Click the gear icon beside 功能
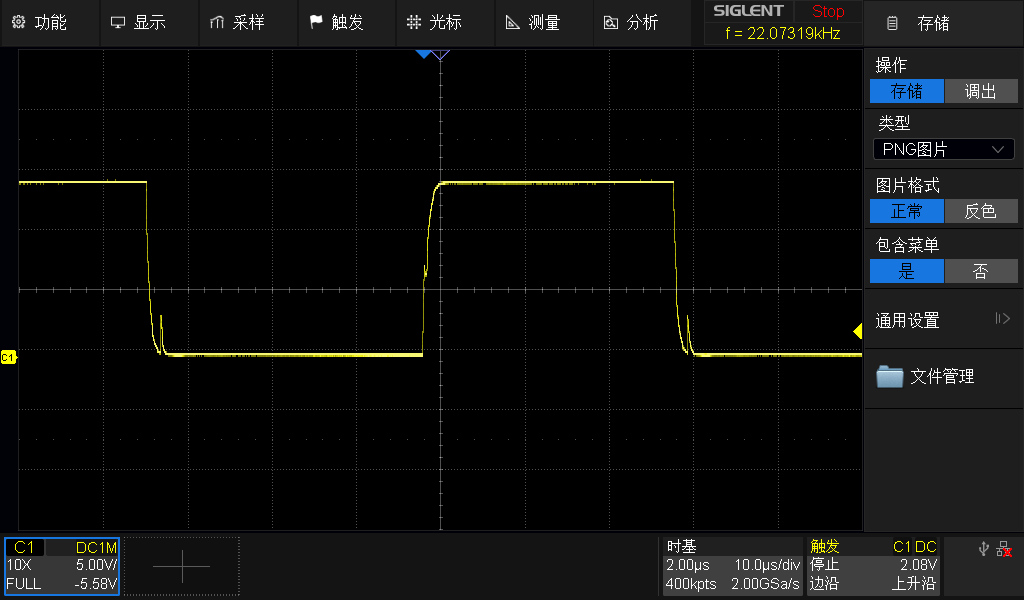Image resolution: width=1024 pixels, height=600 pixels. [18, 22]
